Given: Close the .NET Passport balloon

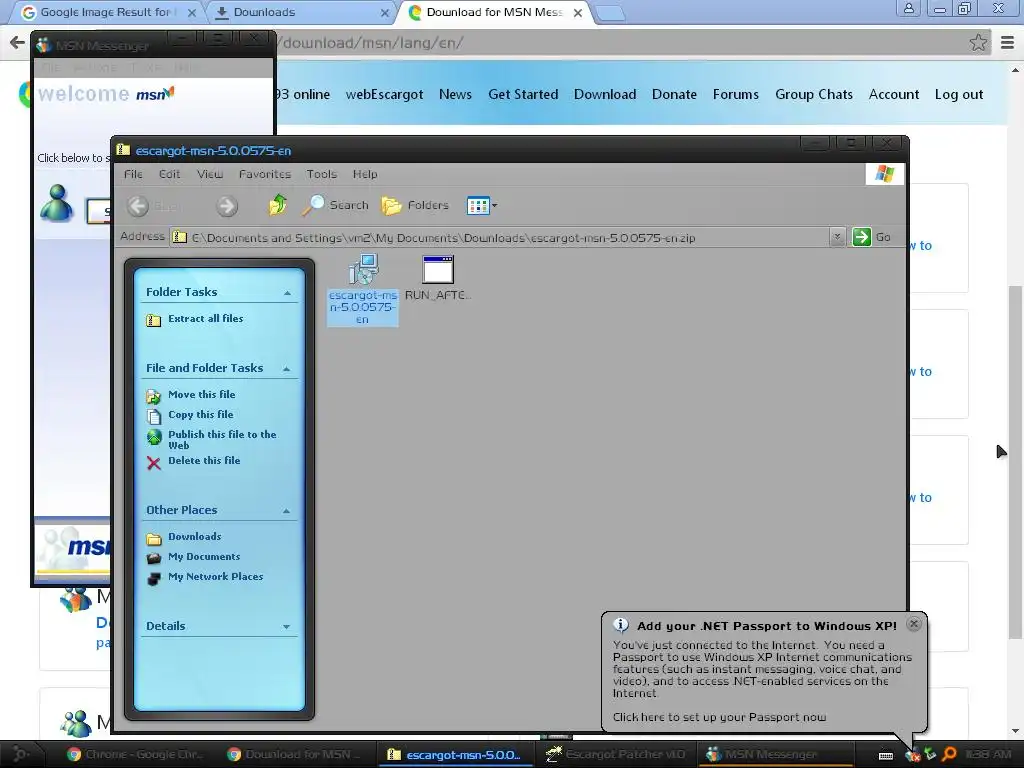Looking at the screenshot, I should pyautogui.click(x=914, y=624).
